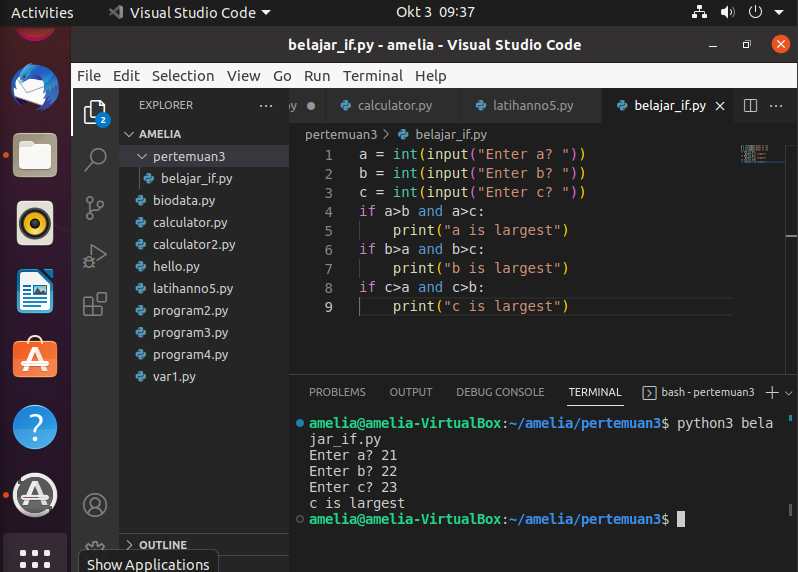
Task: Click the split editor right icon
Action: 750,105
